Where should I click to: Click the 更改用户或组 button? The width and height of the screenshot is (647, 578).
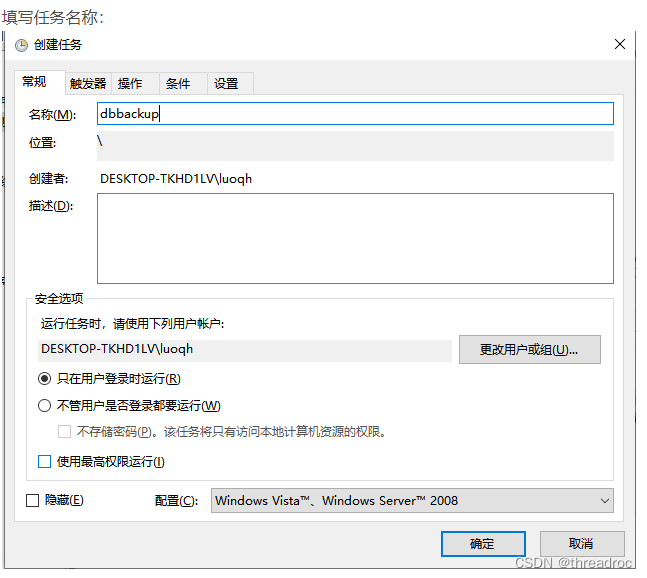[x=529, y=349]
